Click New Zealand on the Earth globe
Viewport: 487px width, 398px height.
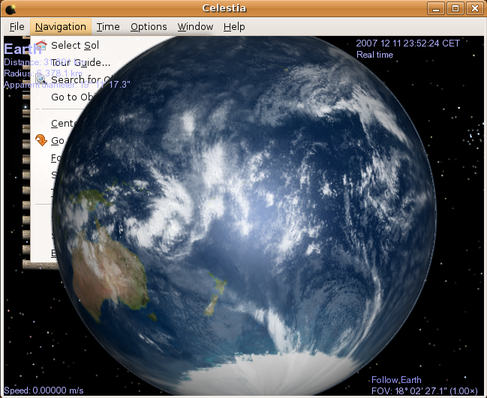[x=215, y=294]
